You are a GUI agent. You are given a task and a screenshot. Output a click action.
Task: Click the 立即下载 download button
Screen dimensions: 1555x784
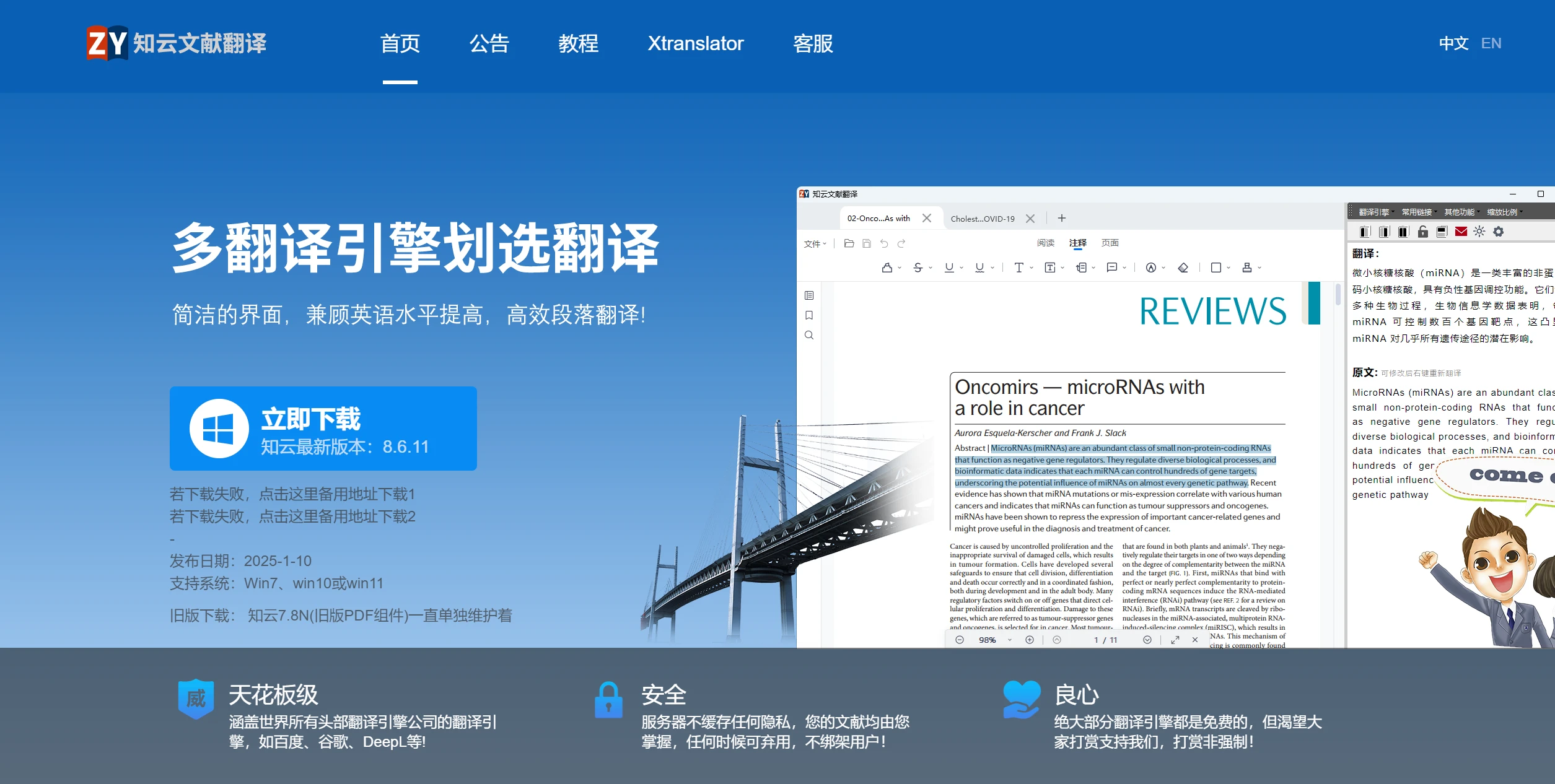click(322, 428)
